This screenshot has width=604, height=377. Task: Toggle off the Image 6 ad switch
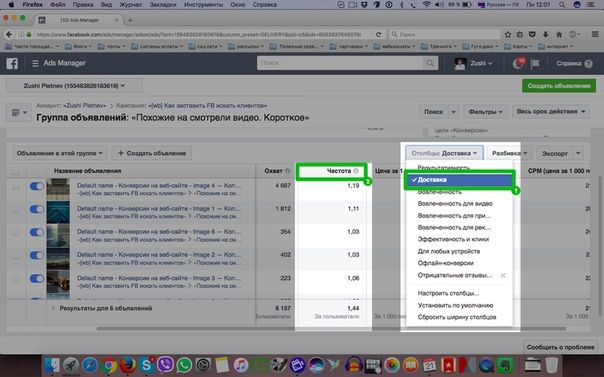37,232
